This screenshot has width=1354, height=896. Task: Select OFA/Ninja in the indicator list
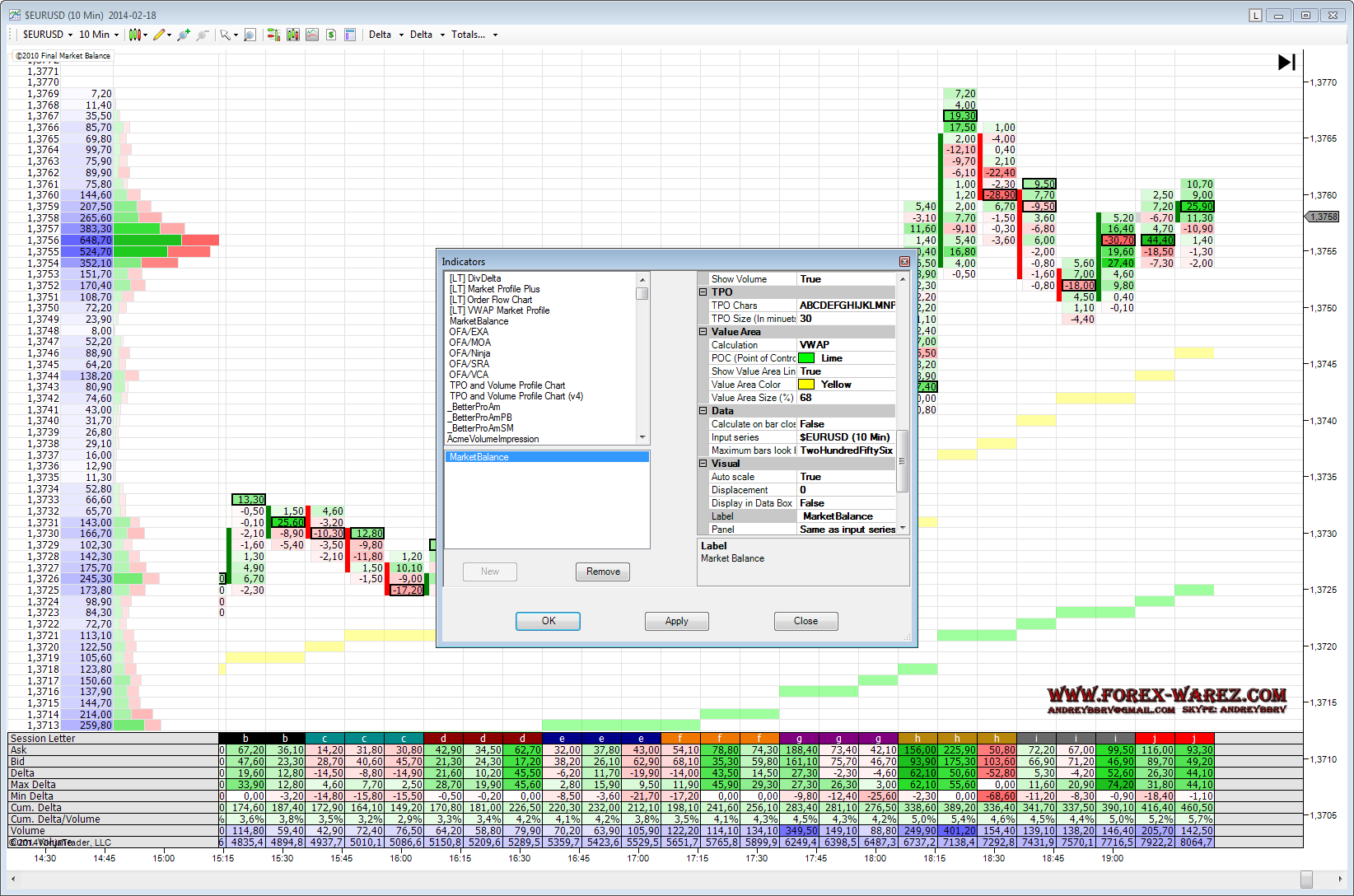[469, 353]
